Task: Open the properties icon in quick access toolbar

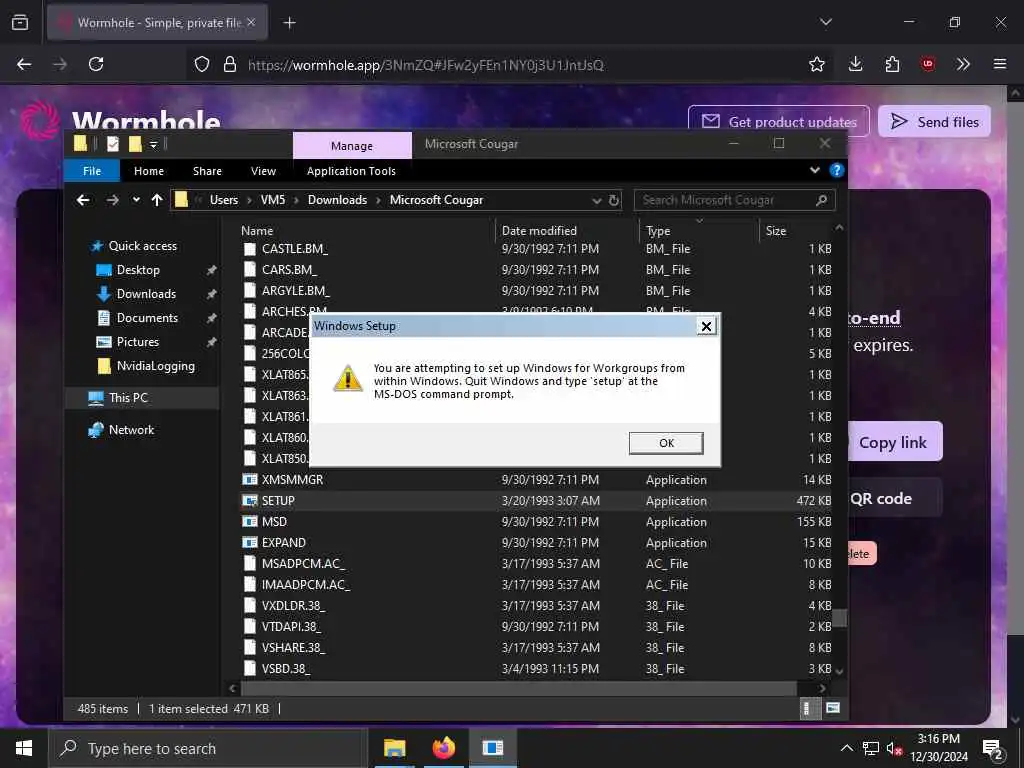Action: click(113, 144)
